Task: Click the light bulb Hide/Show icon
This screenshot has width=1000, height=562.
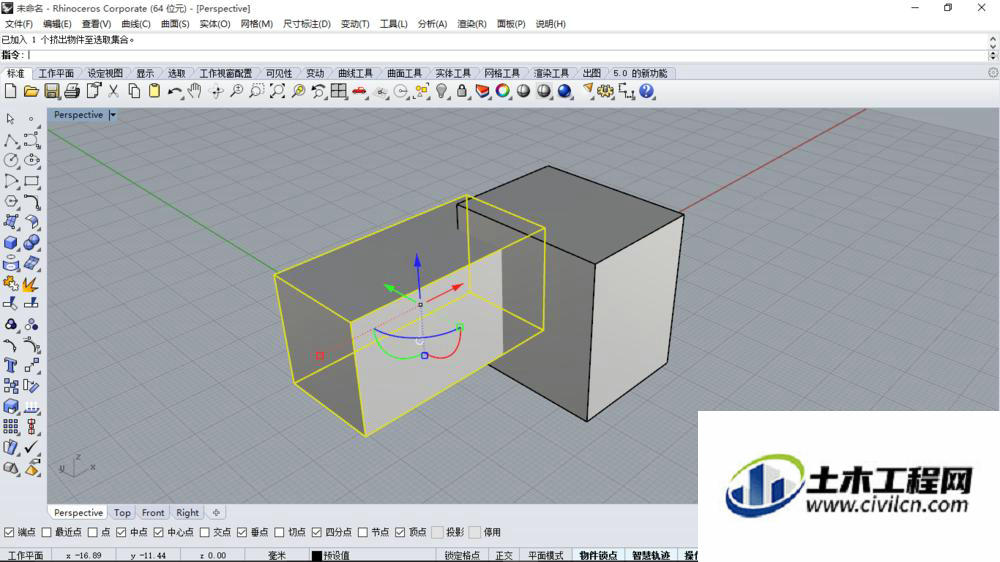Action: 441,91
